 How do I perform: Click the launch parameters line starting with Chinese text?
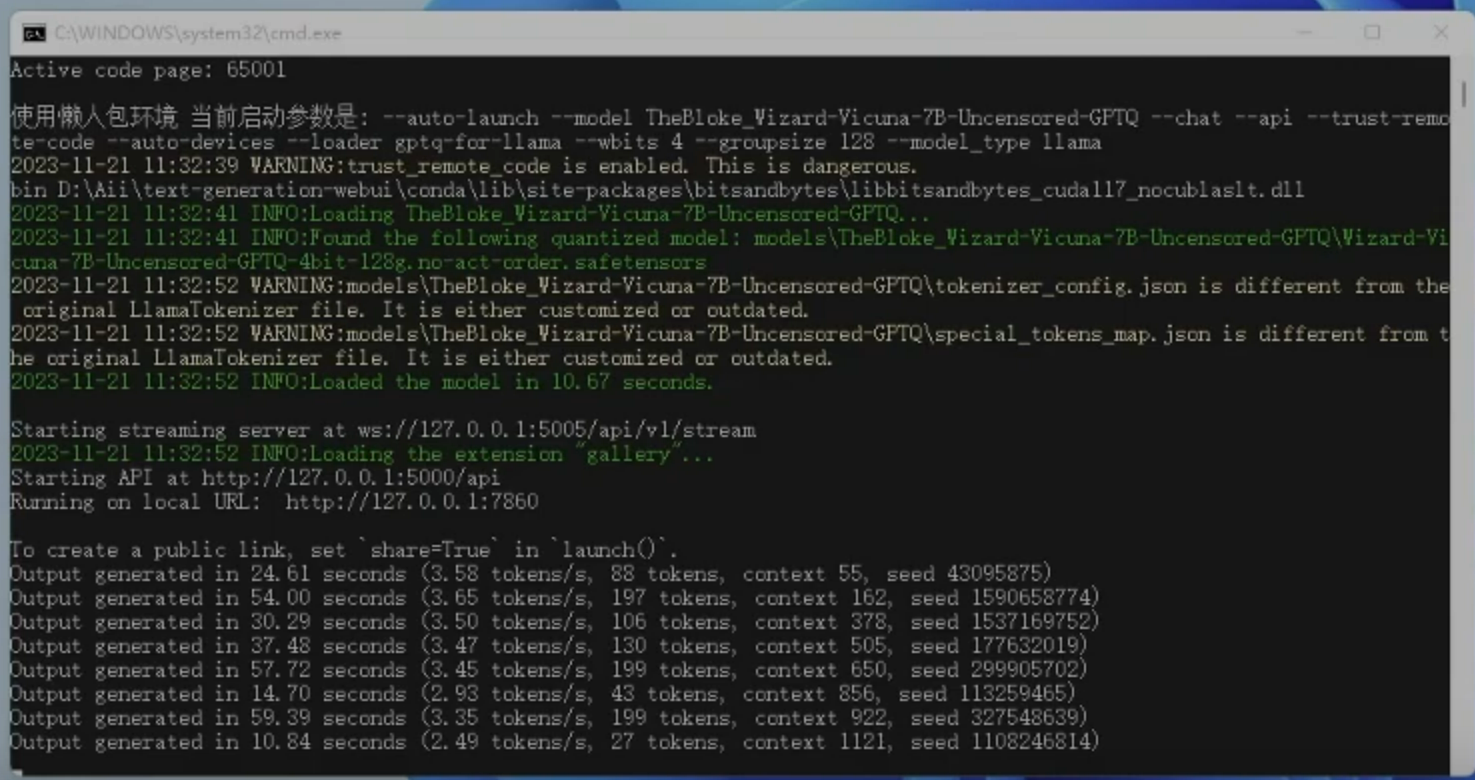pos(729,118)
